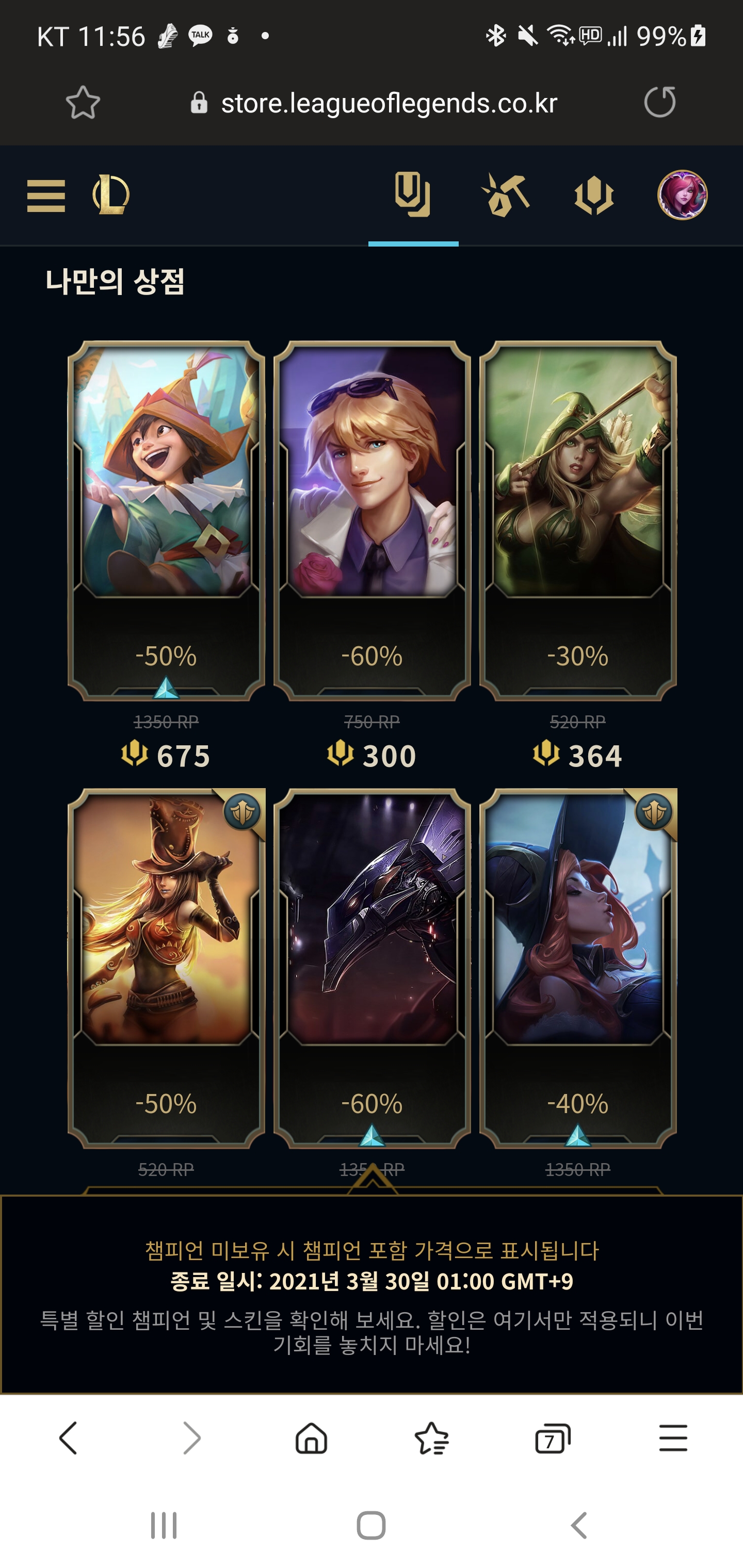Open browser options menu with three lines
The height and width of the screenshot is (1568, 743).
[673, 1439]
